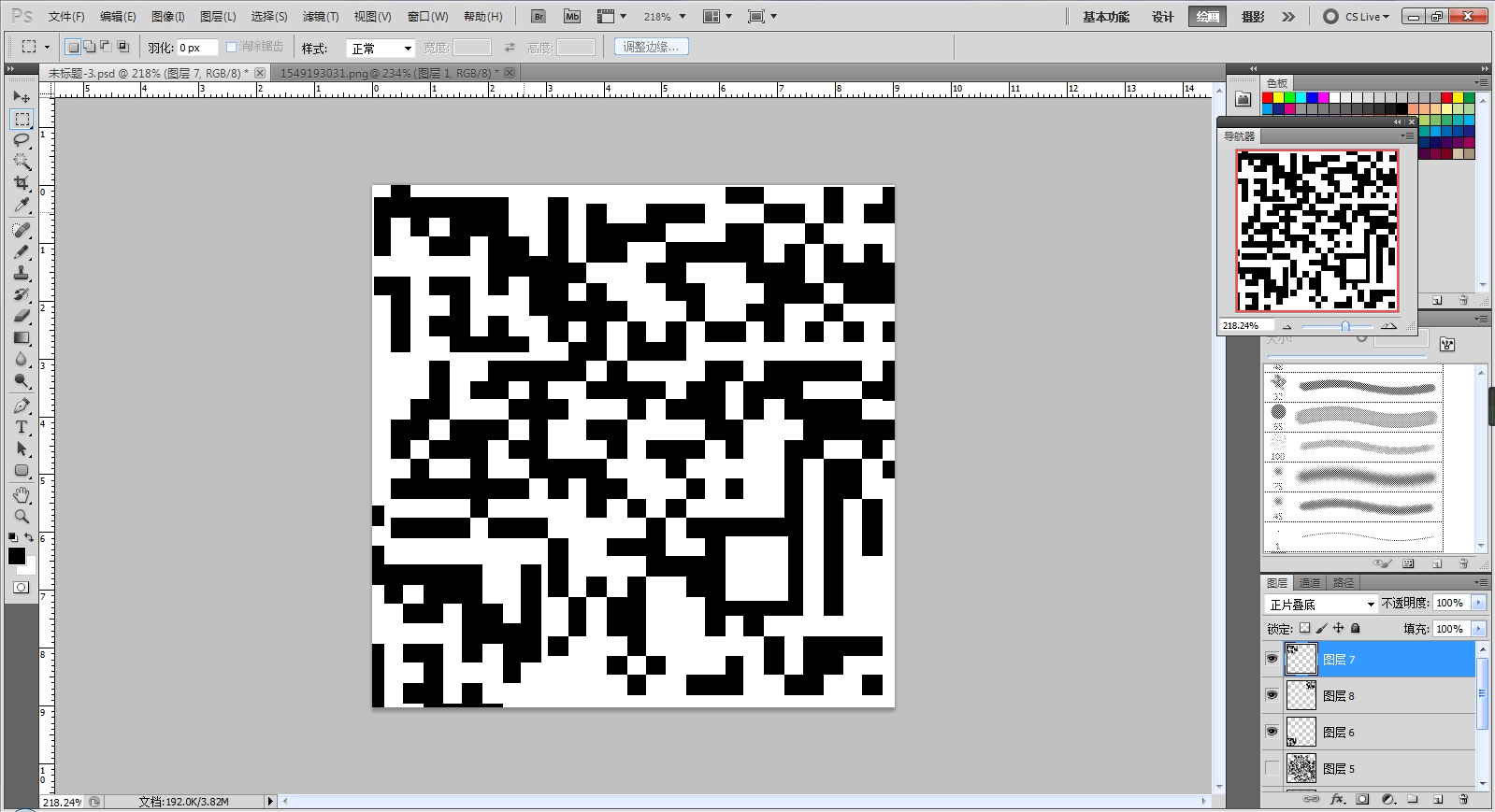Select the Gradient tool
This screenshot has height=812, width=1495.
tap(22, 337)
